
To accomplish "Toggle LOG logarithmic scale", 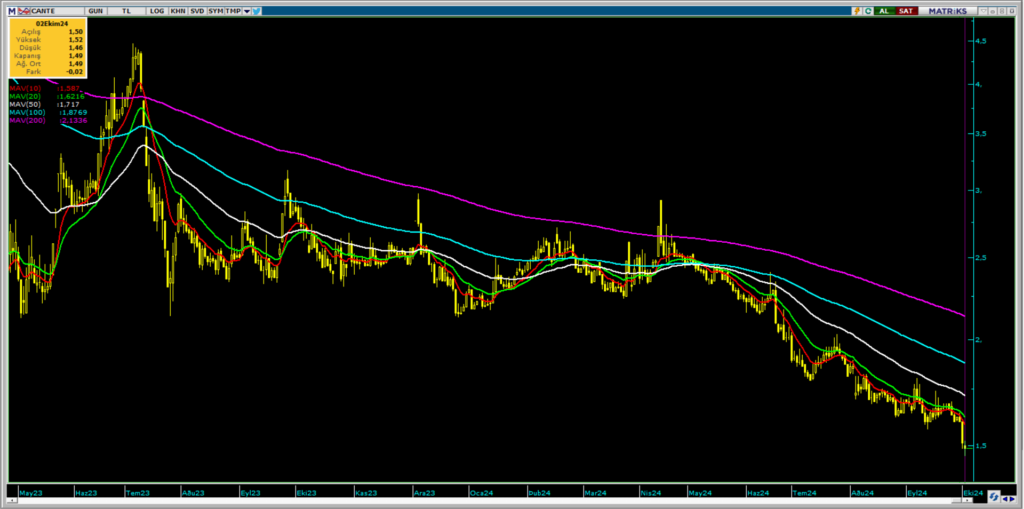I will pyautogui.click(x=157, y=10).
